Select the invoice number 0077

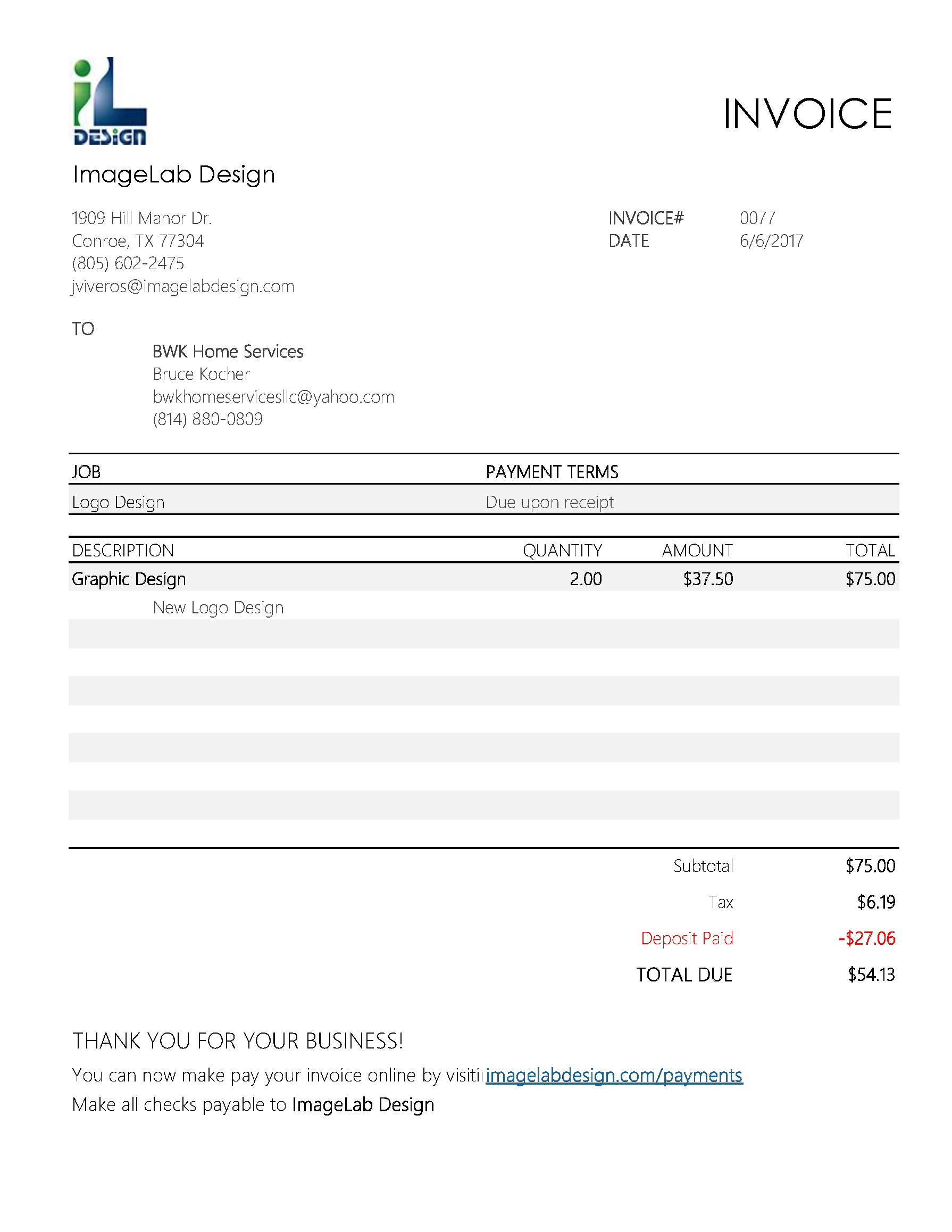tap(757, 218)
